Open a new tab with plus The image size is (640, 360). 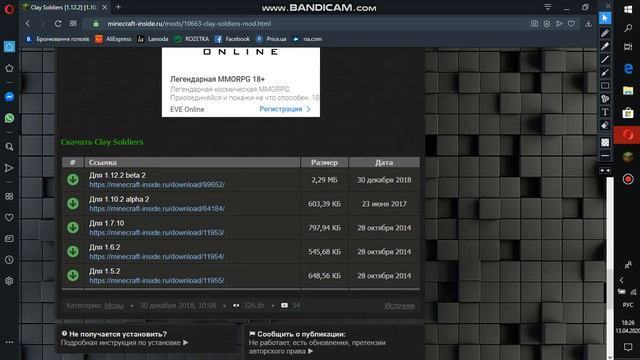click(118, 7)
